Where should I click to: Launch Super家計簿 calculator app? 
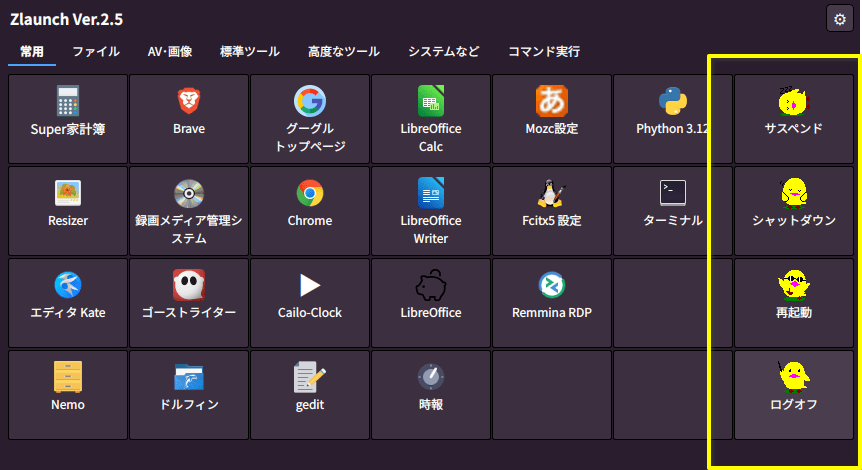click(x=68, y=119)
